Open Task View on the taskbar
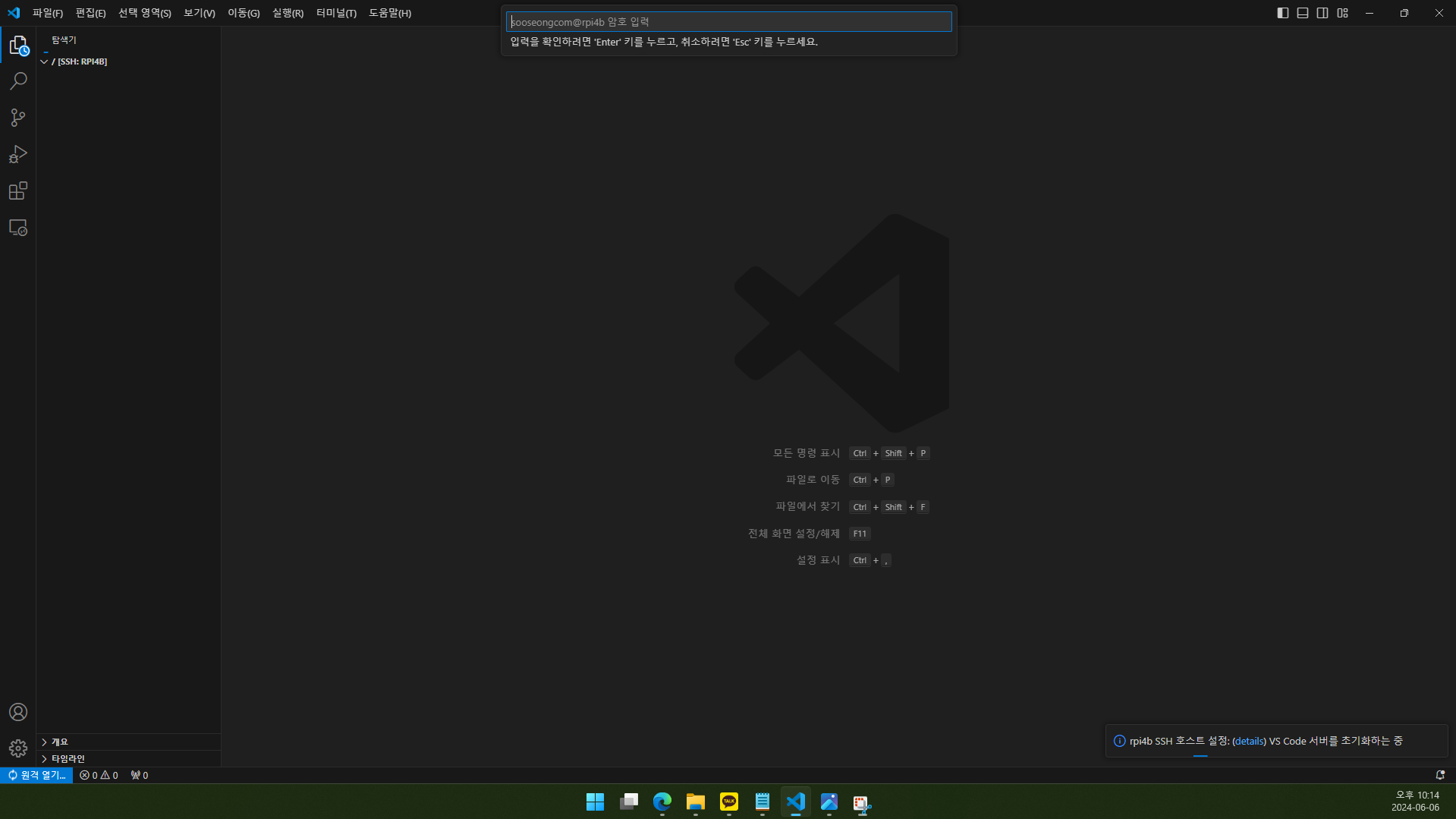The height and width of the screenshot is (819, 1456). tap(628, 802)
